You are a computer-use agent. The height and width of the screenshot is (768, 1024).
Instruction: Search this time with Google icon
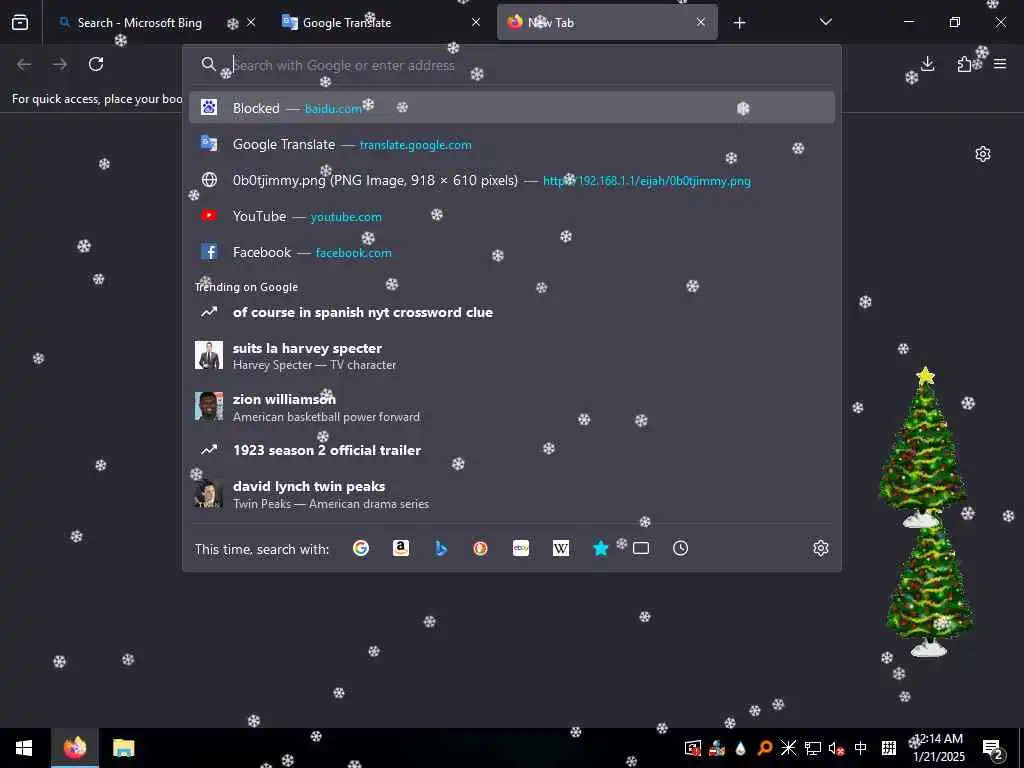(x=360, y=548)
